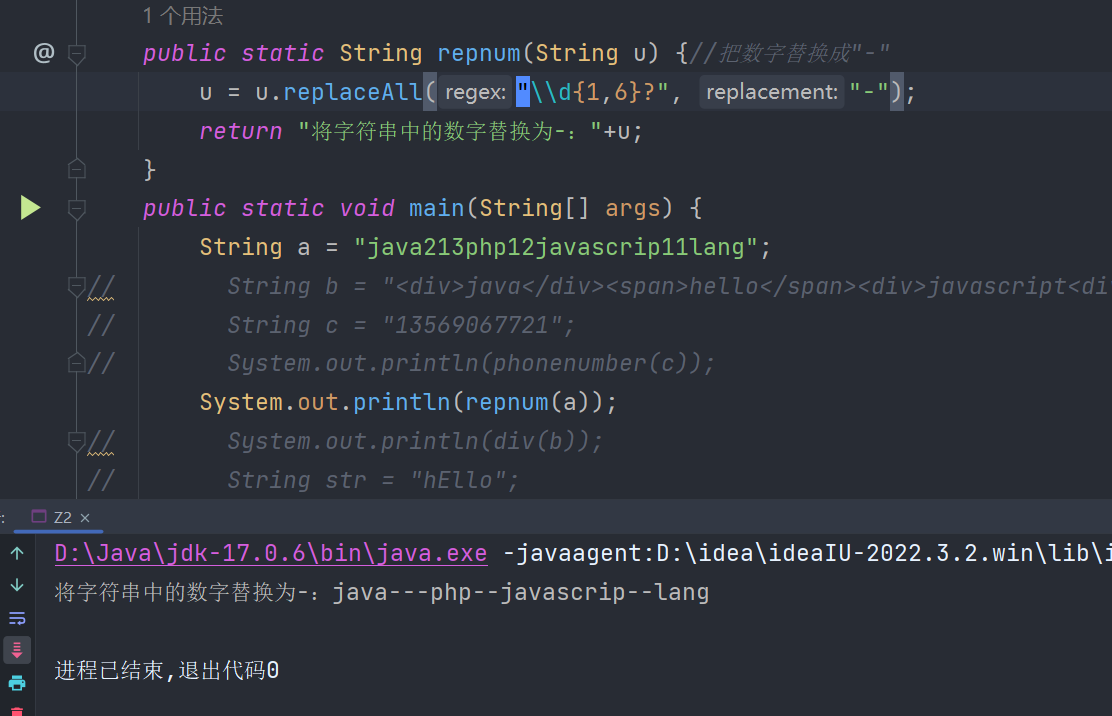Click the 'System.out.println(repnum(a))' code line
Viewport: 1112px width, 716px height.
pyautogui.click(x=406, y=401)
